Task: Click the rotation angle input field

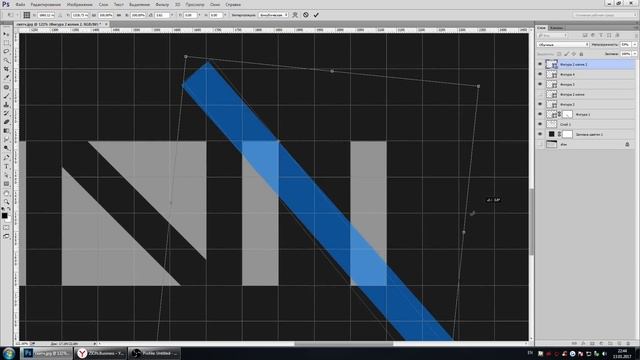Action: 162,15
